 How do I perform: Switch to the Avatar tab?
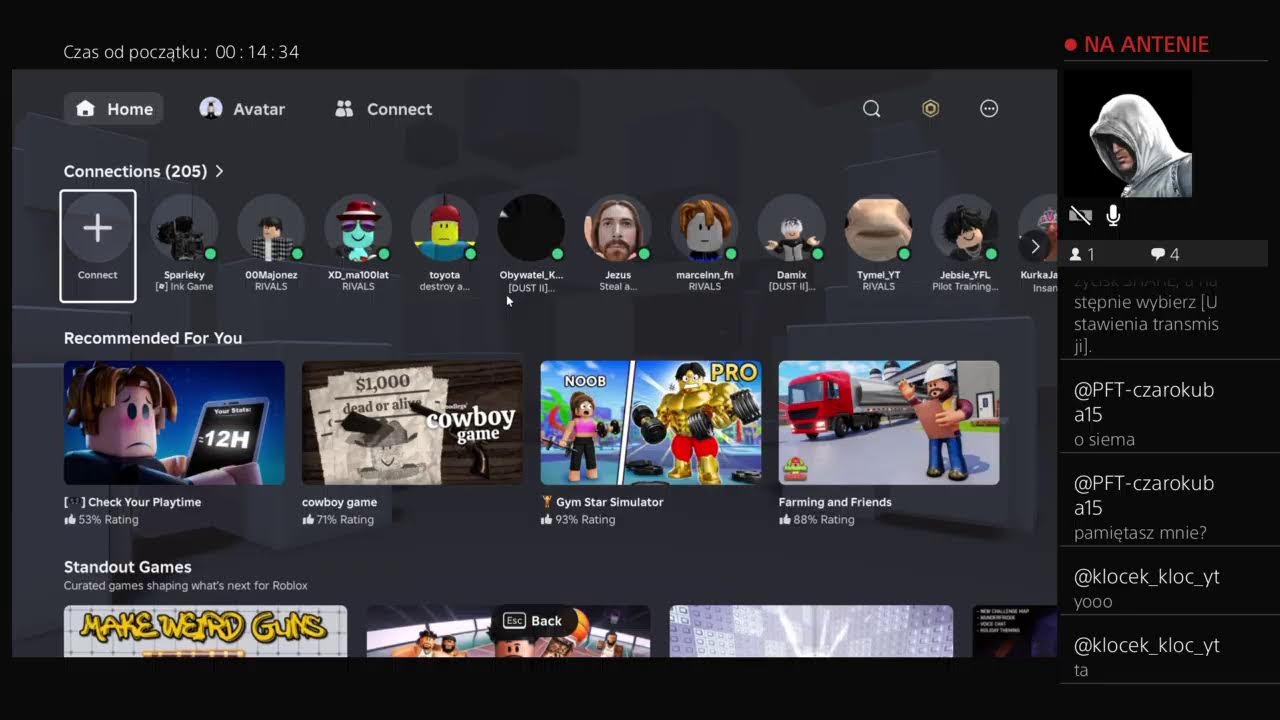tap(242, 109)
